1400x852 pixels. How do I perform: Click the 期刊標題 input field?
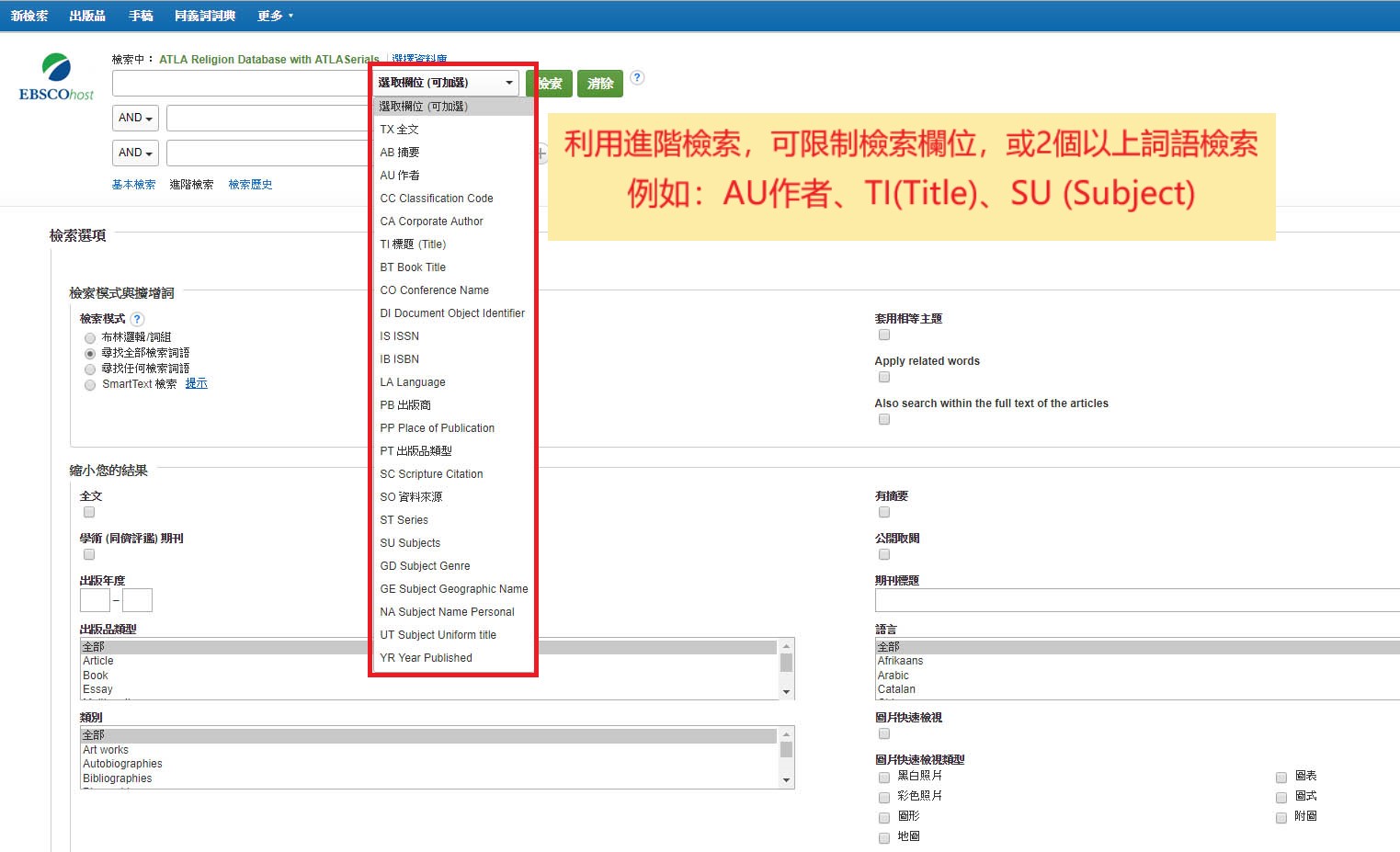pos(1137,600)
